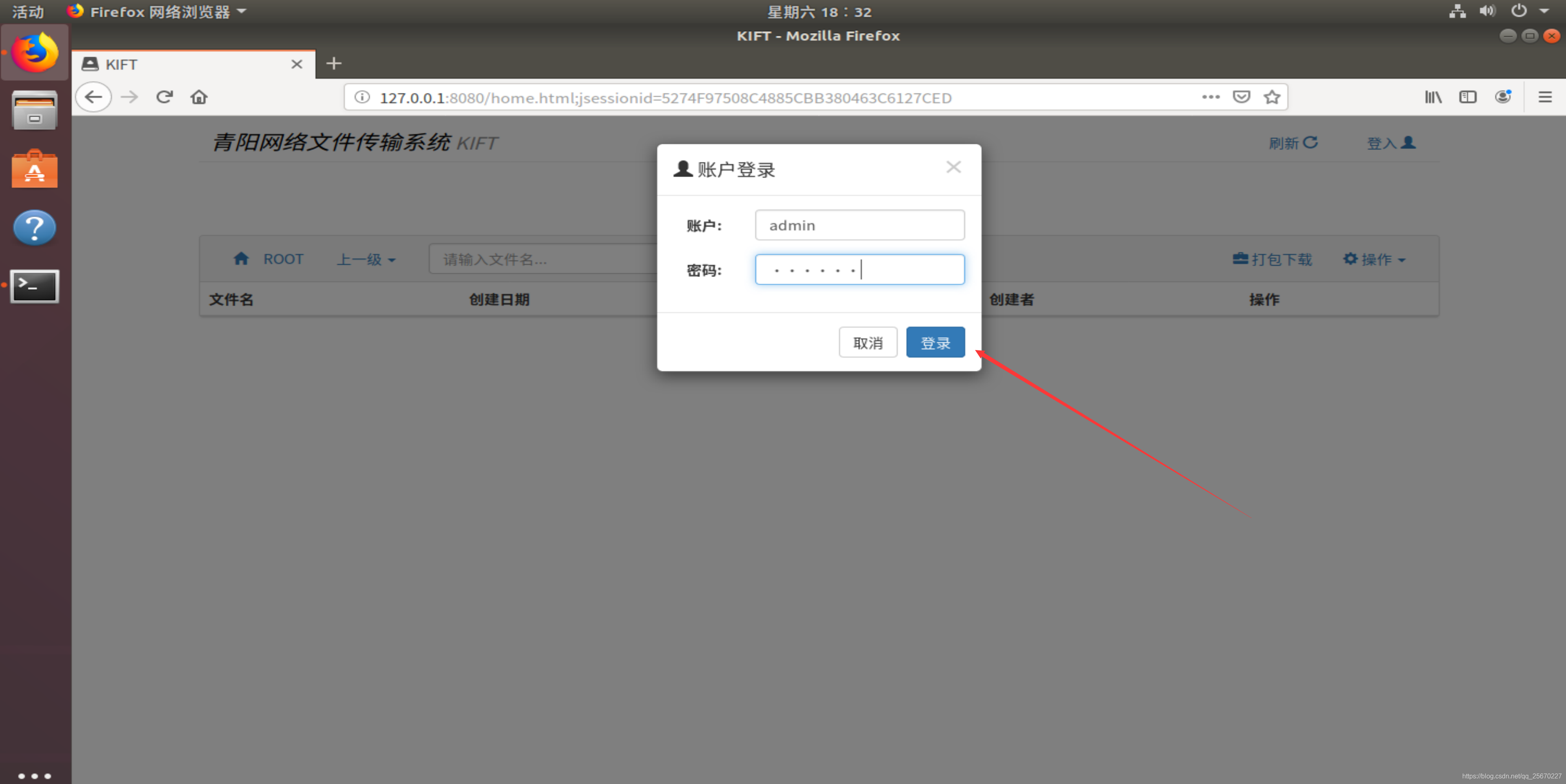Image resolution: width=1566 pixels, height=784 pixels.
Task: Click the 取消 cancel button
Action: click(868, 343)
